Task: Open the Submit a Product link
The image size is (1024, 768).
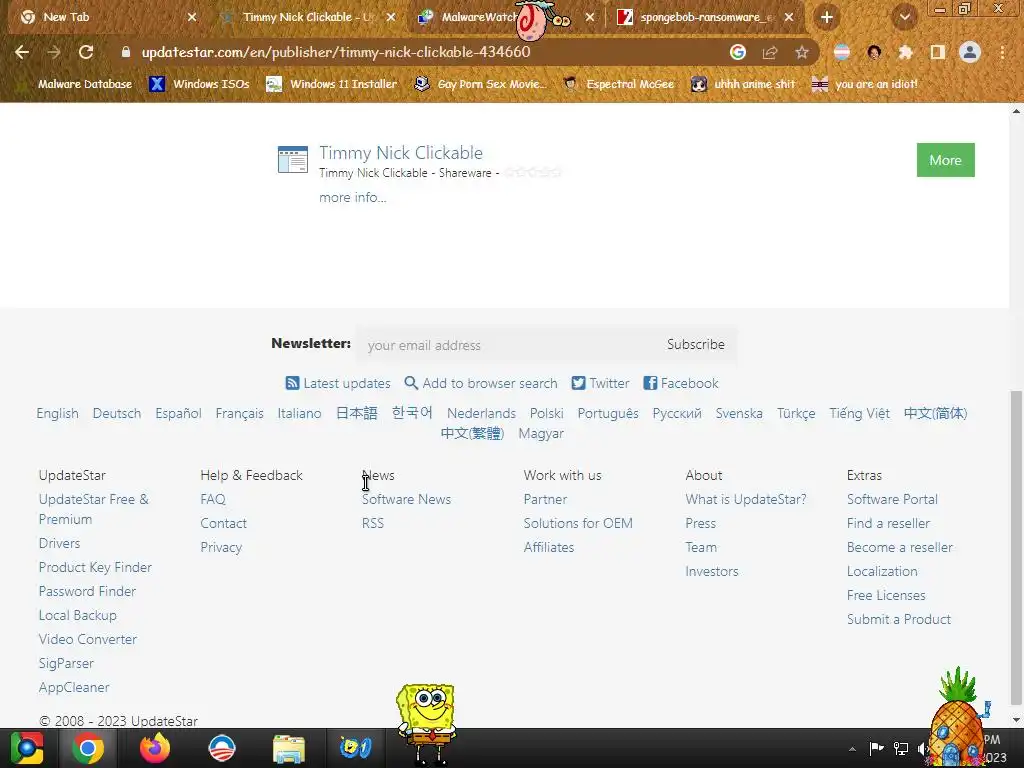Action: click(x=899, y=619)
